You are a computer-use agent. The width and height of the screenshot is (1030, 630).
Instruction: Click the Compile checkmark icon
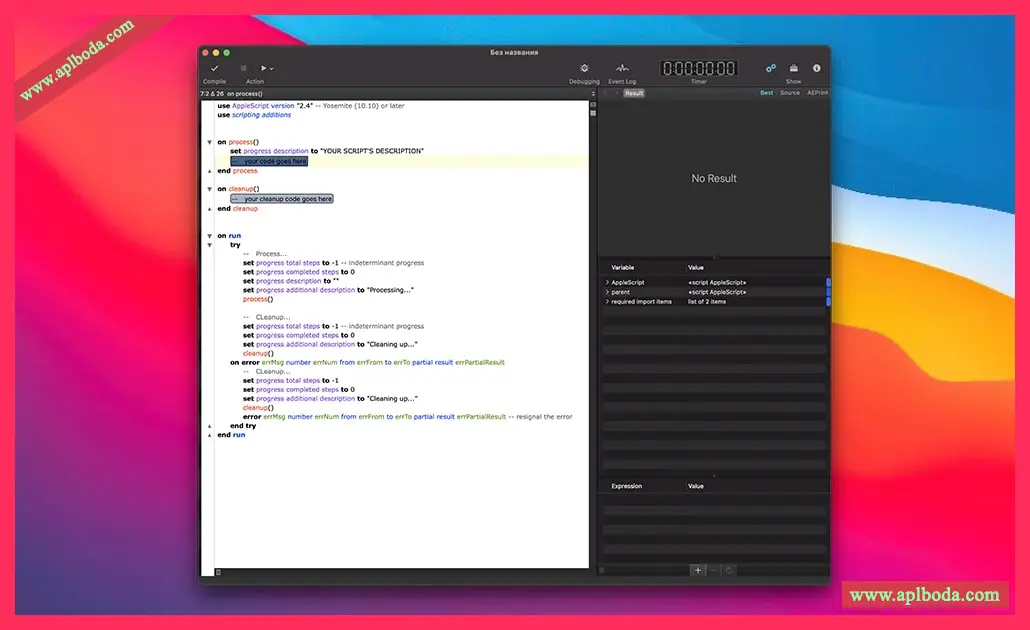[x=214, y=68]
